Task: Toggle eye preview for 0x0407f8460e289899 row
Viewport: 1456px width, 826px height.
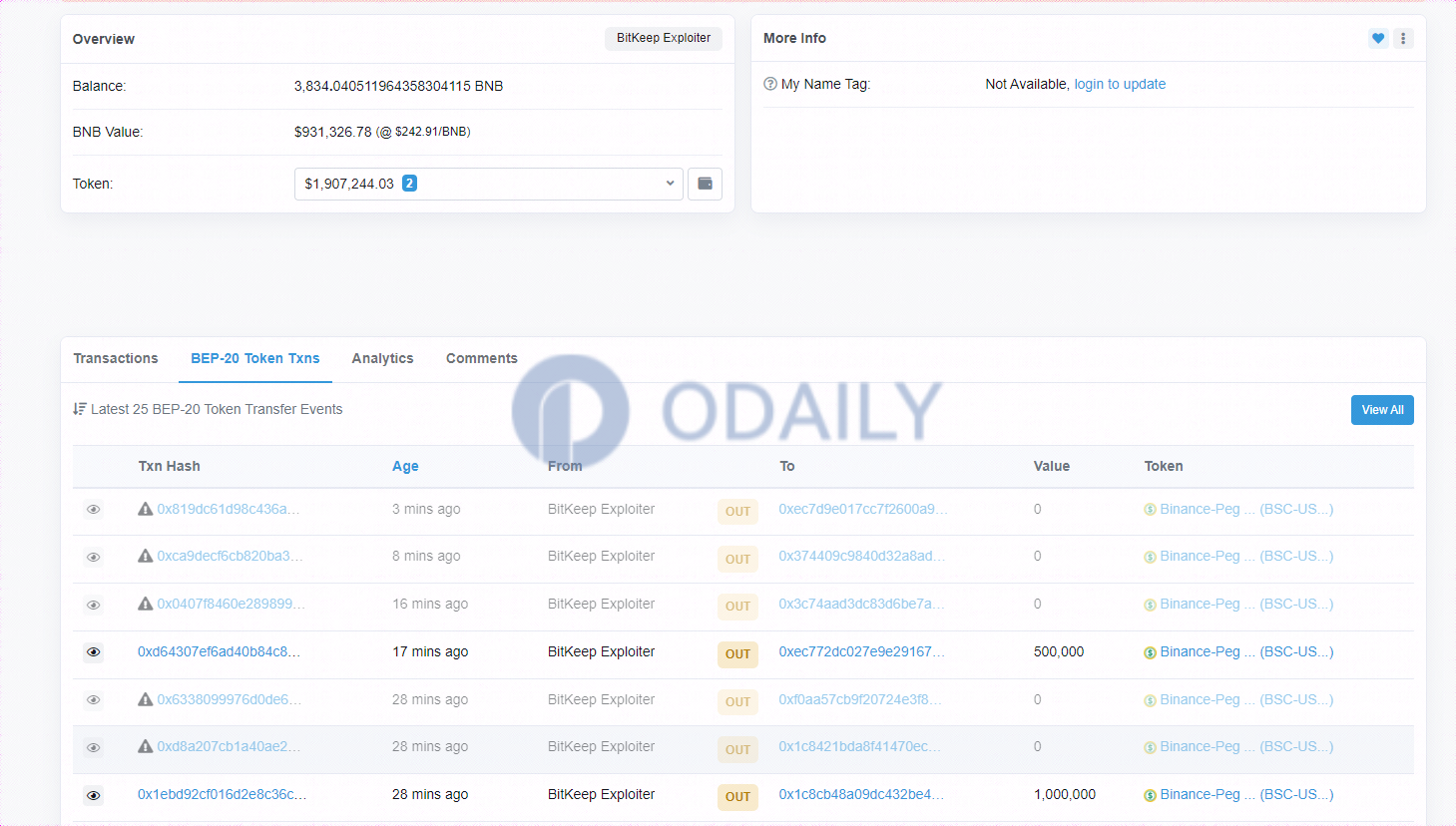Action: tap(94, 605)
